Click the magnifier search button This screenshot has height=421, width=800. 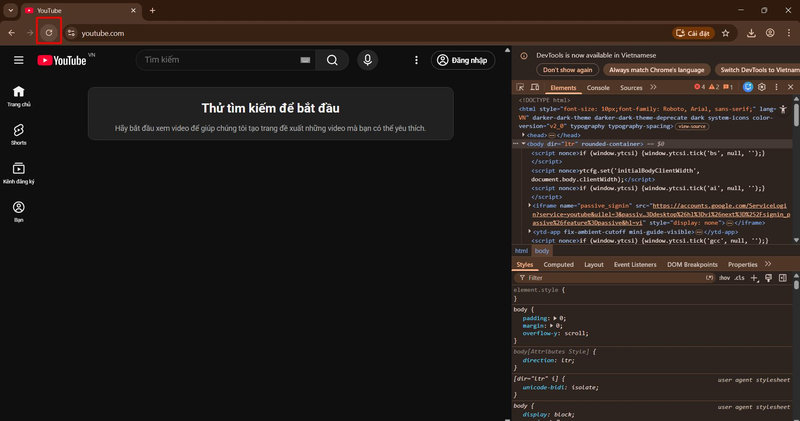coord(332,60)
